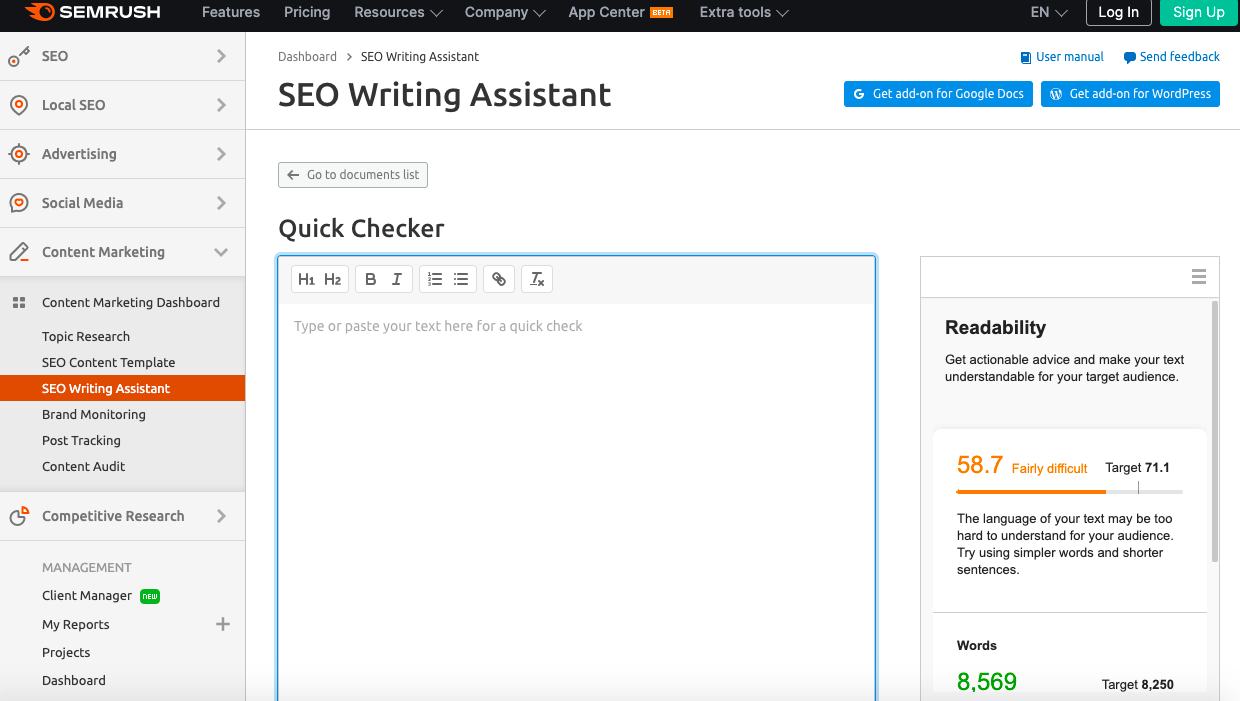Image resolution: width=1240 pixels, height=701 pixels.
Task: Open App Center in top navigation
Action: tap(620, 12)
